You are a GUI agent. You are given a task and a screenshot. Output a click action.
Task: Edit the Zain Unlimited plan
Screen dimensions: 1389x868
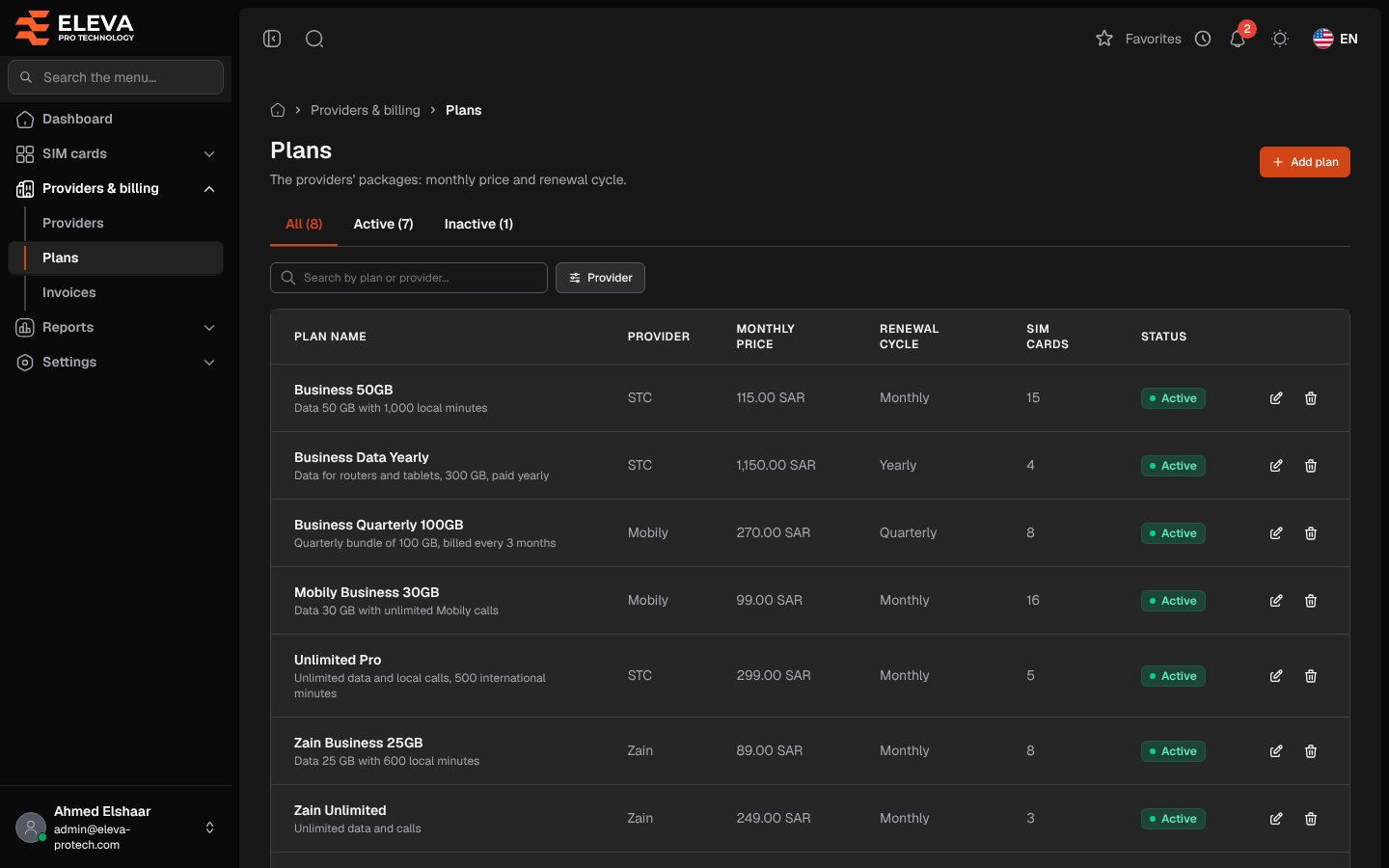1276,819
